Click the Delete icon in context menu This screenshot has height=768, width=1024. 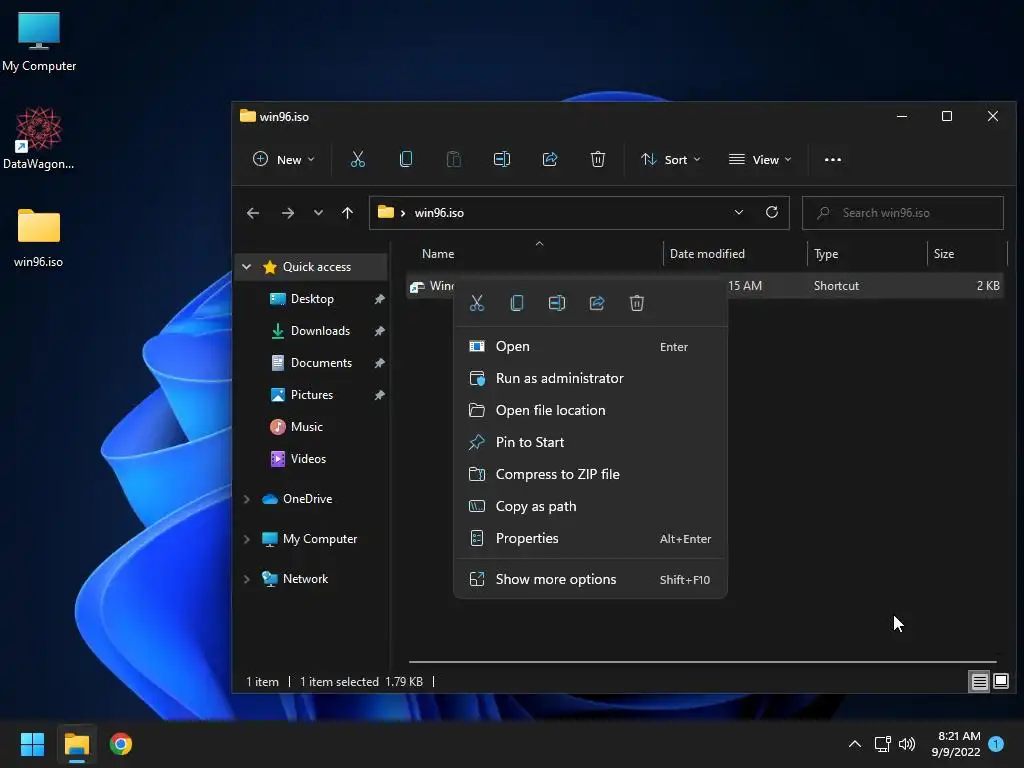(x=637, y=303)
